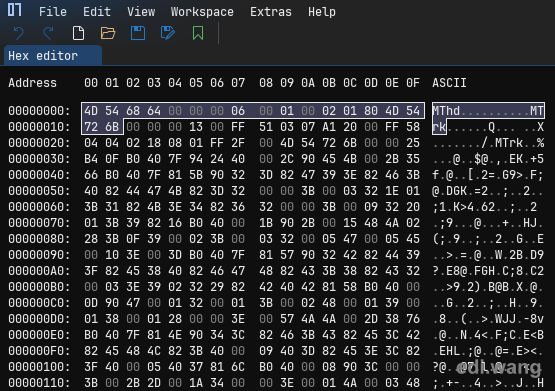Open a file using the folder icon
The image size is (555, 391).
(x=108, y=33)
